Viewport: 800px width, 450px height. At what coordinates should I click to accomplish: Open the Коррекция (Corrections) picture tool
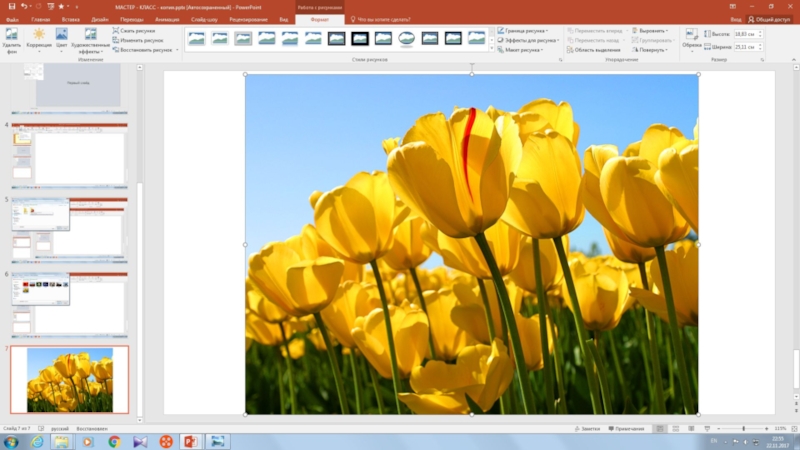click(38, 38)
